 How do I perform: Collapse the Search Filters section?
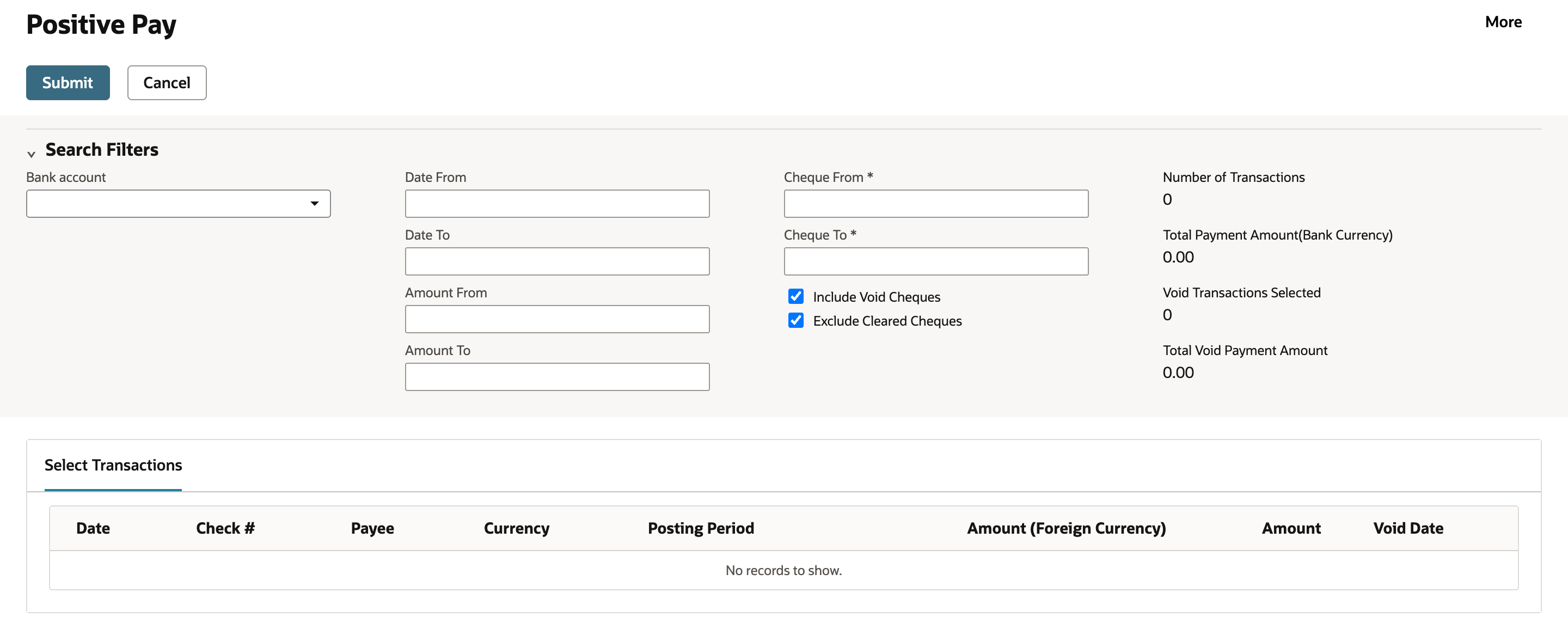[x=31, y=154]
